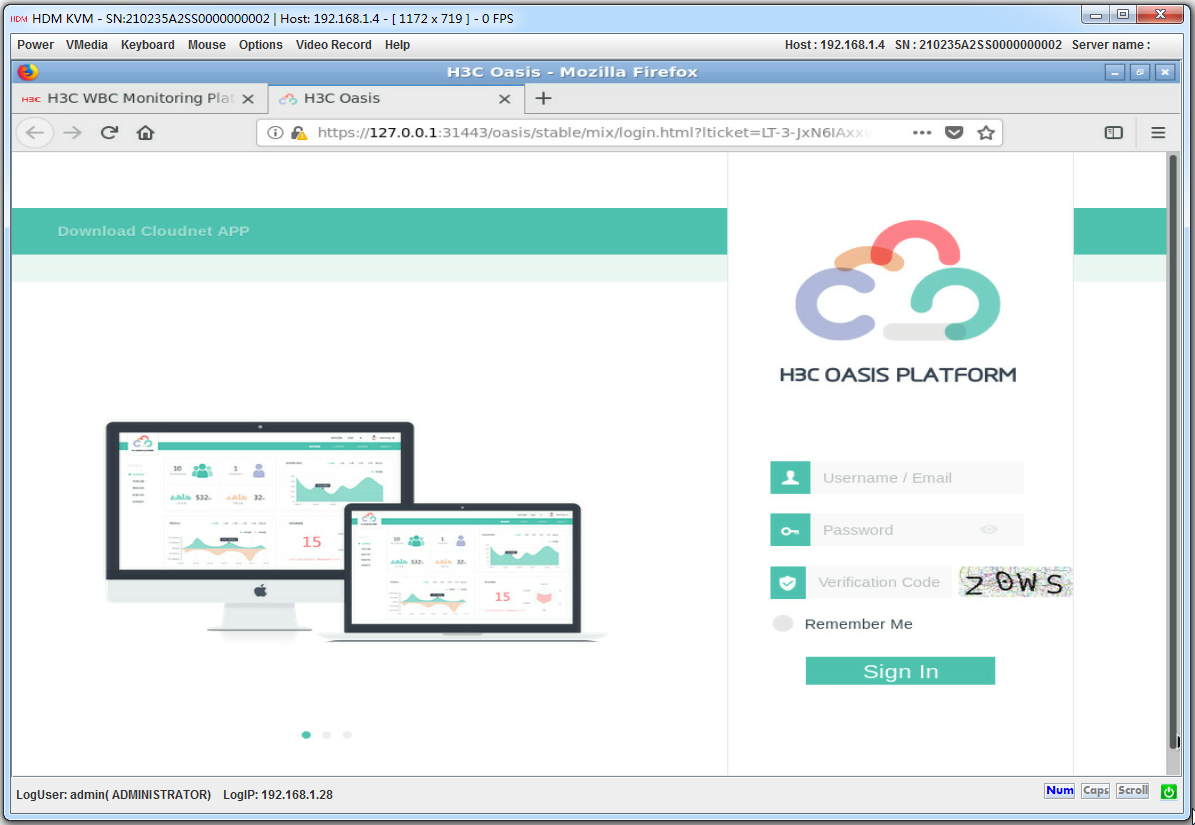Close the Firefox window inside KVM

[x=1165, y=72]
